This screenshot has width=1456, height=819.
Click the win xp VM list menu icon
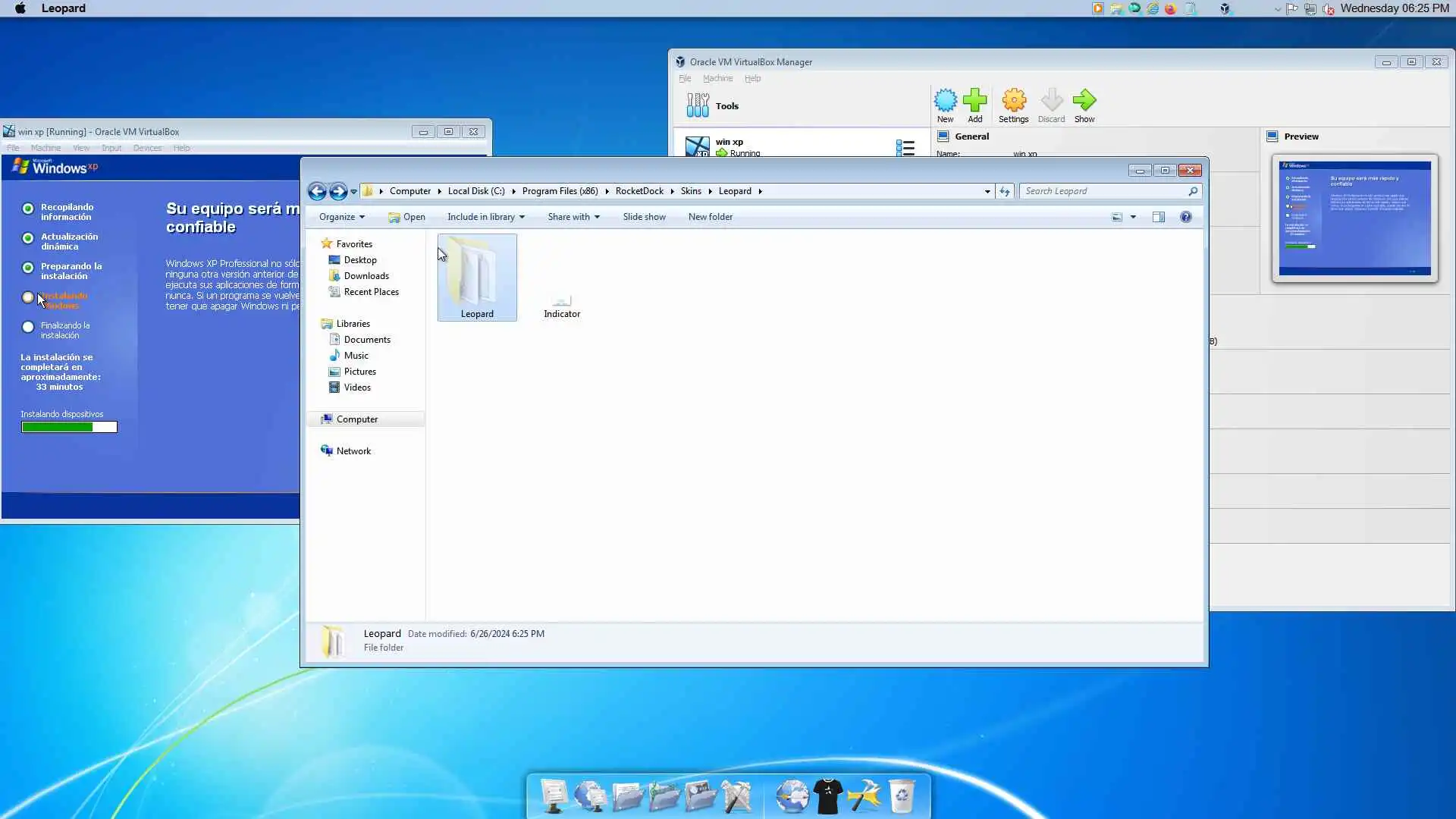click(905, 147)
